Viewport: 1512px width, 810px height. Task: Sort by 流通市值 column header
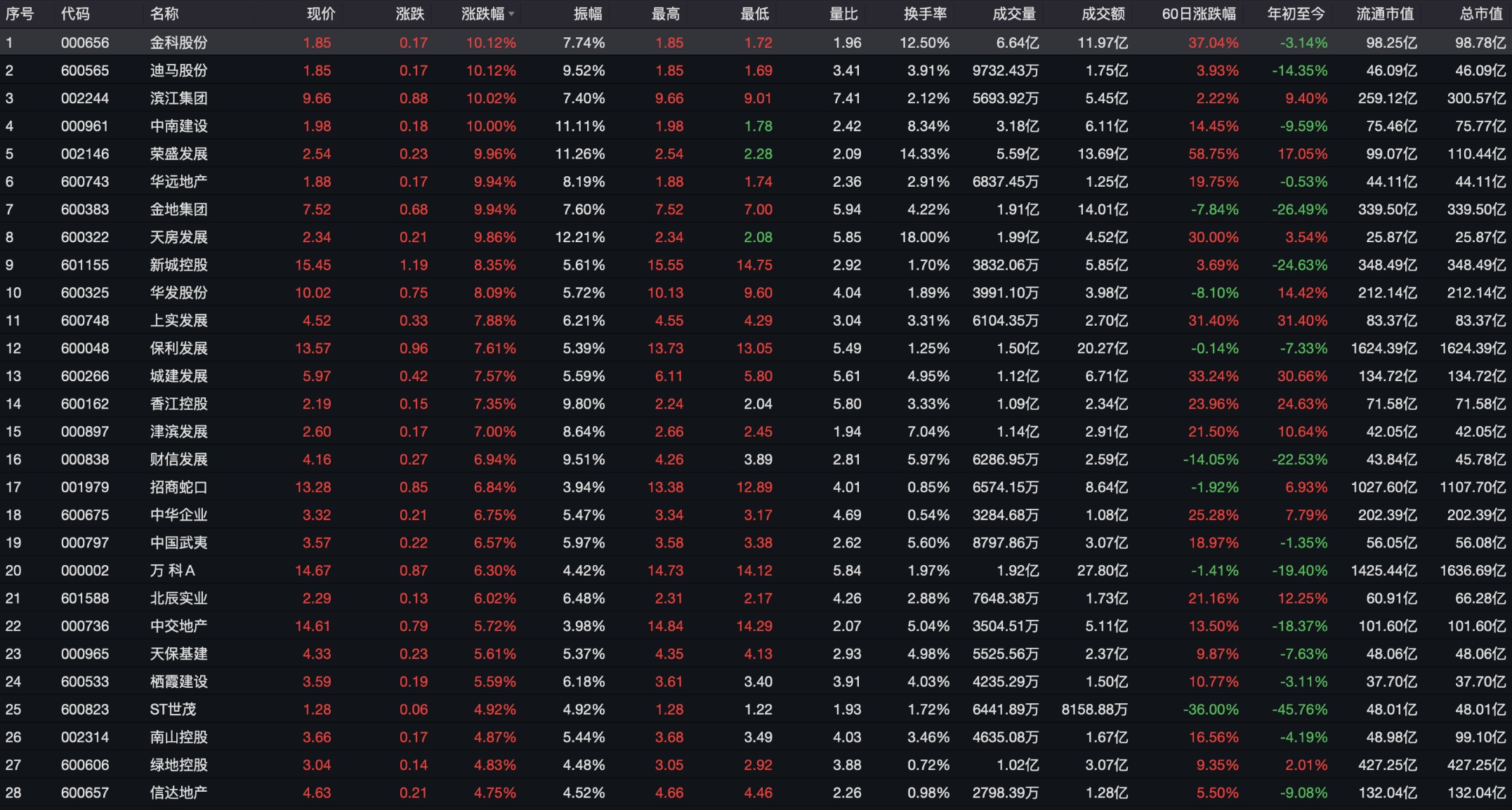pos(1385,14)
